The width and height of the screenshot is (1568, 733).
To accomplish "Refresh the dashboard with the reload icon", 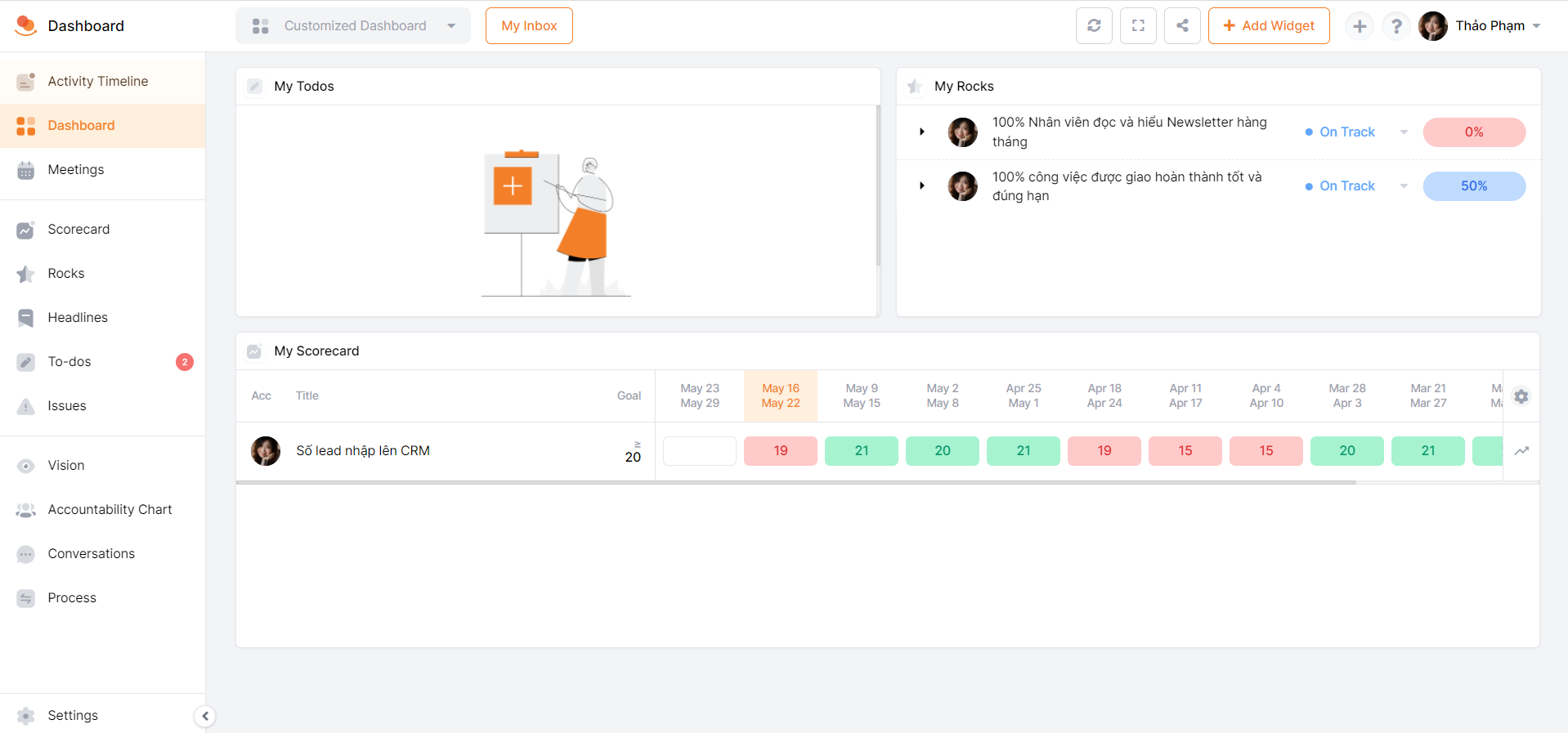I will 1094,25.
